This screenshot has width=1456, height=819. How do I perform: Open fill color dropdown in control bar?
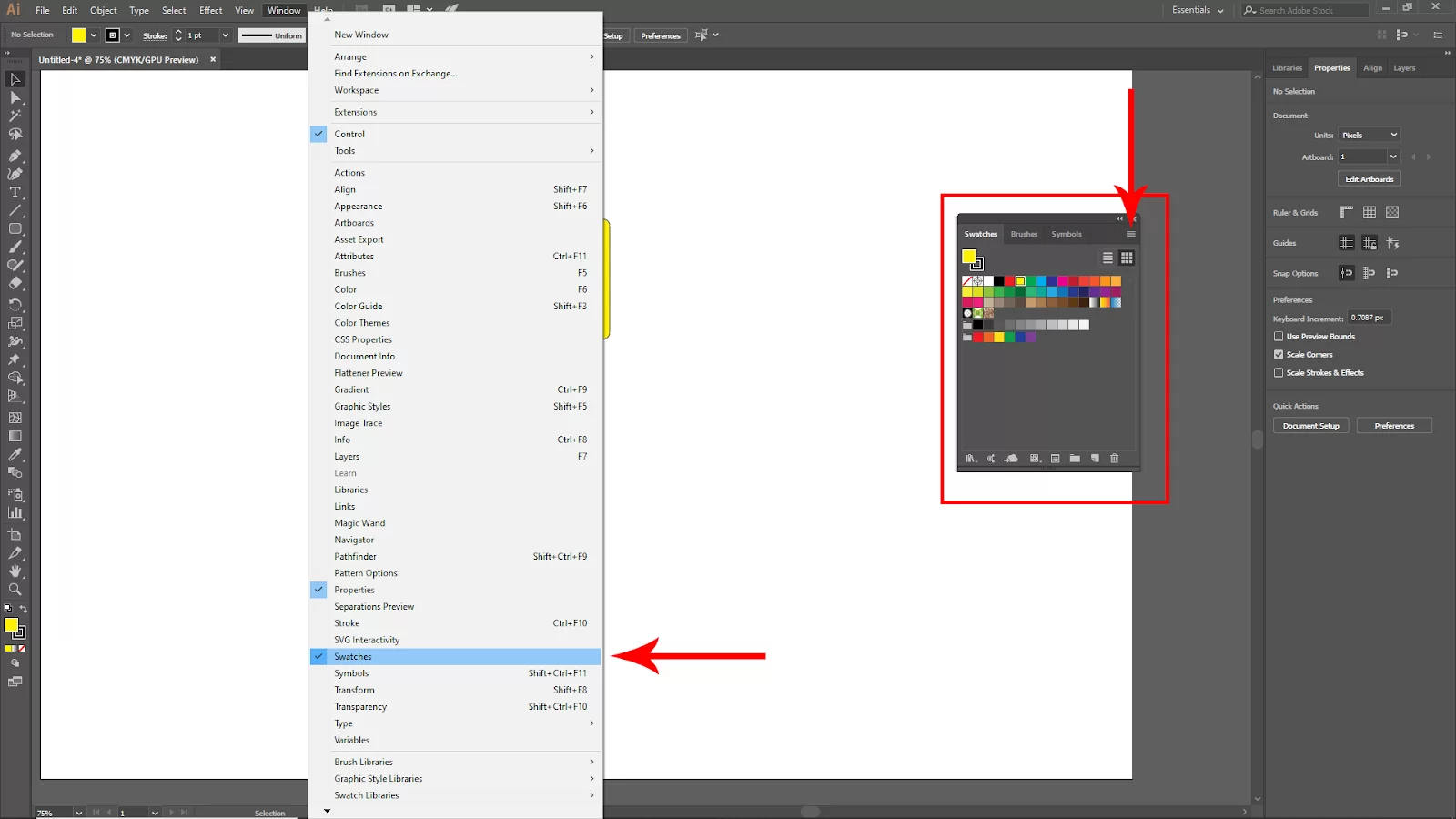93,35
